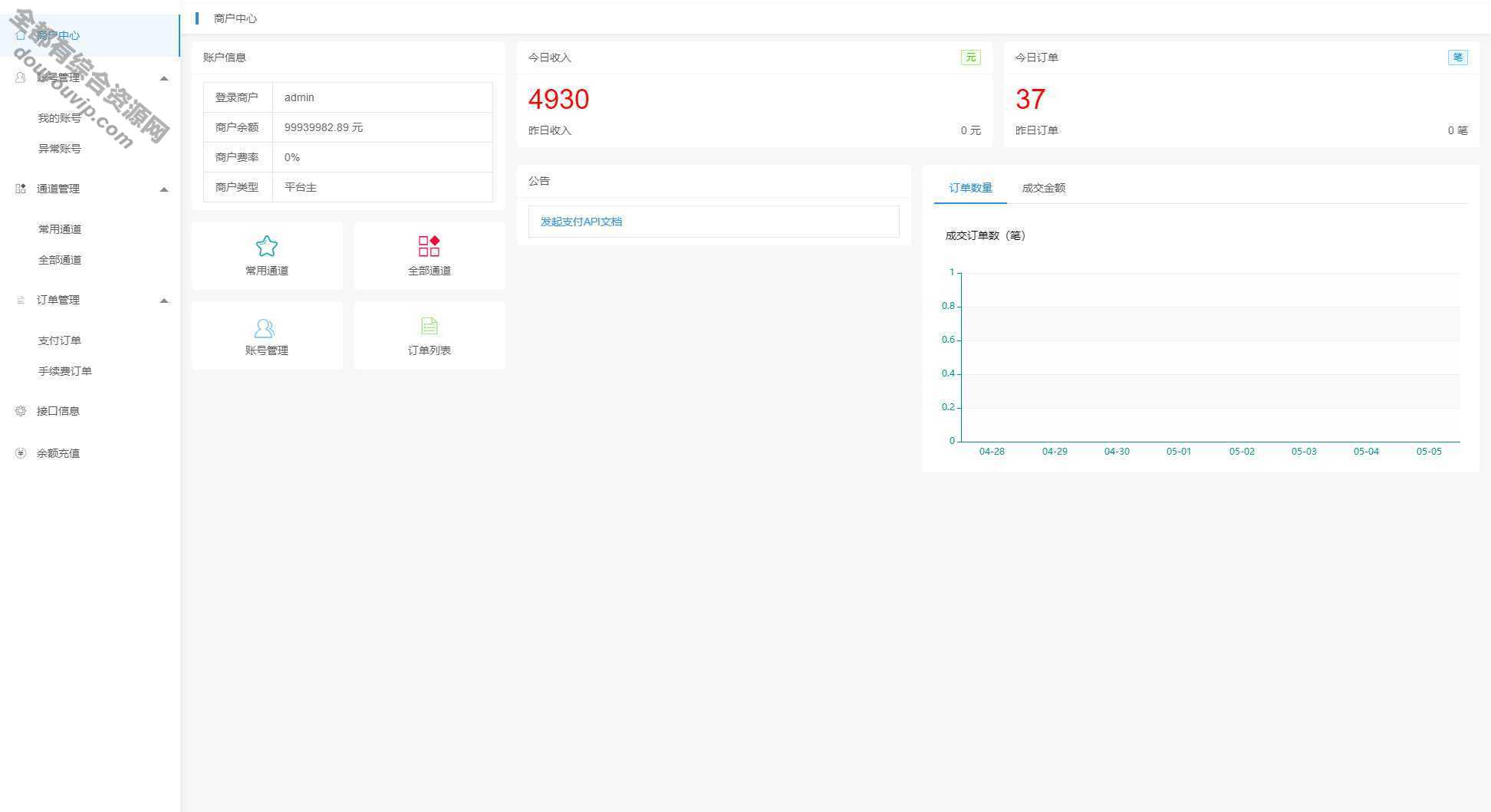Go to 支付订单 in the sidebar
The height and width of the screenshot is (812, 1491).
tap(60, 340)
